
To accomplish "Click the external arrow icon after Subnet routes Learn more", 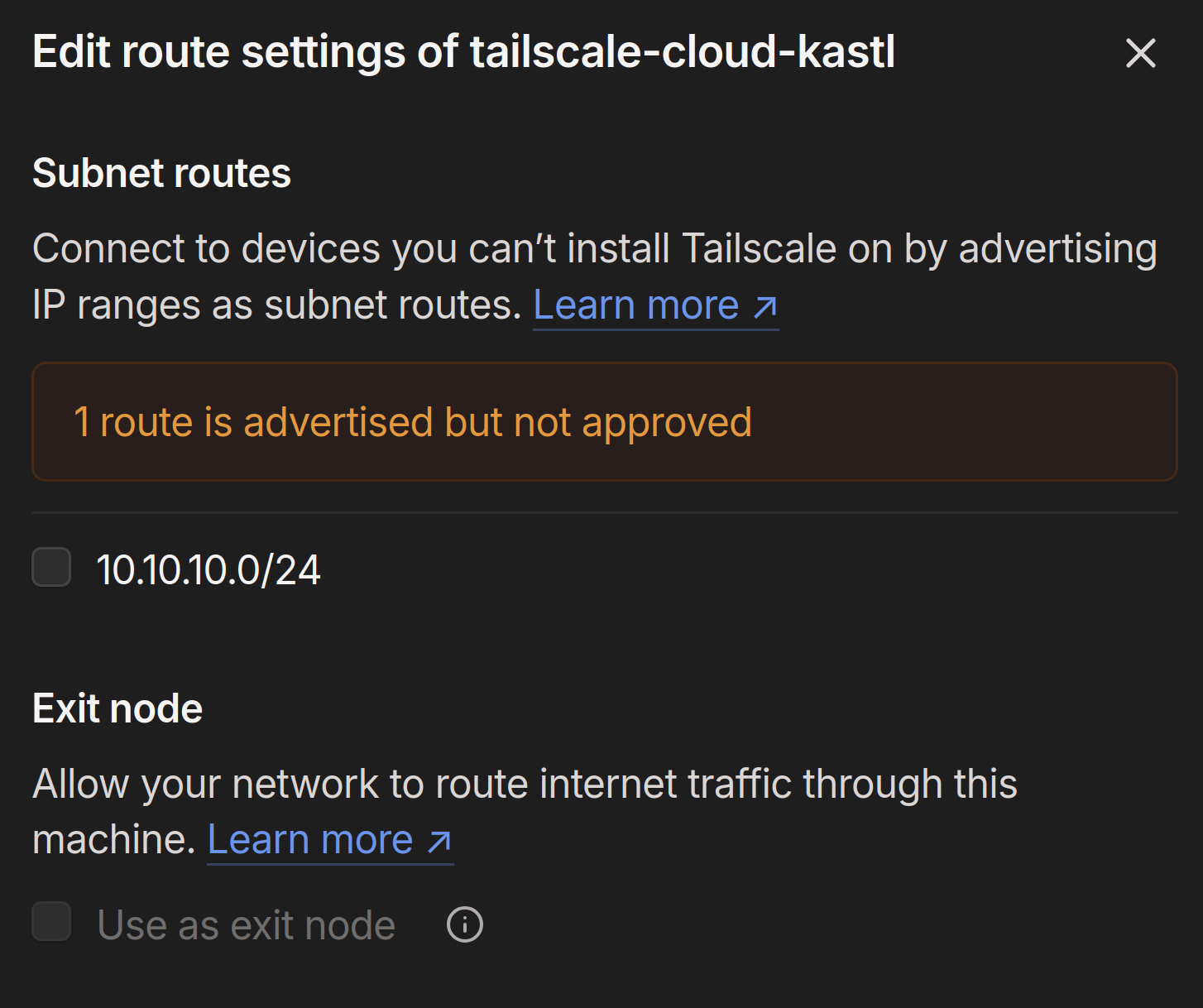I will [765, 307].
